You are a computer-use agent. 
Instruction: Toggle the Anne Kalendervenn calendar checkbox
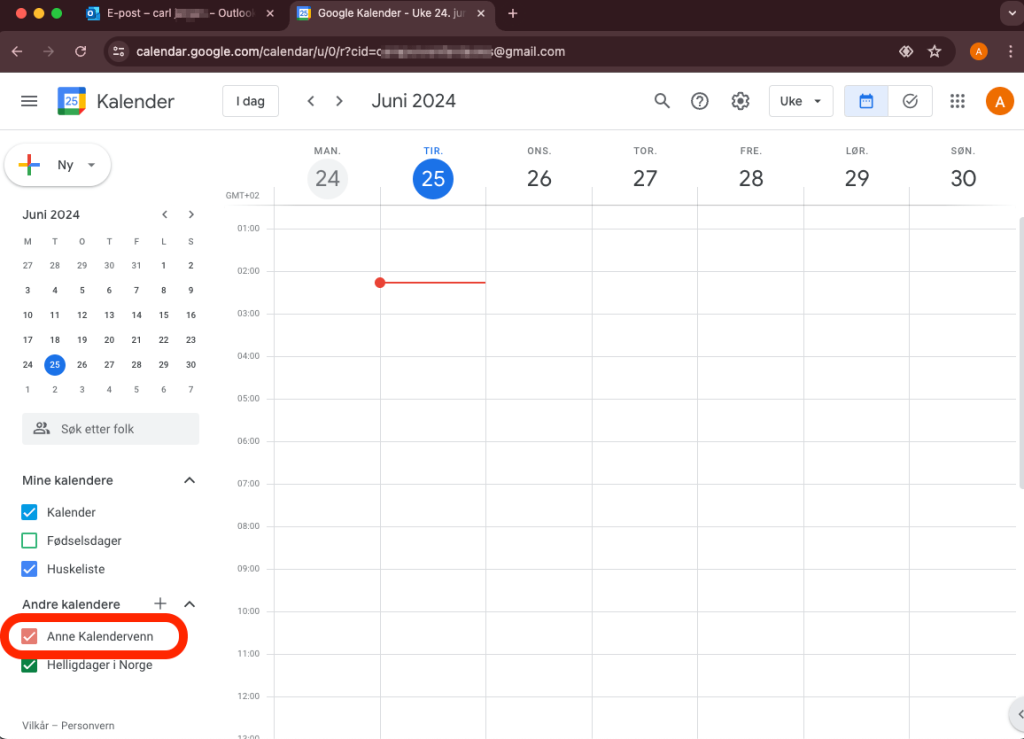(30, 636)
